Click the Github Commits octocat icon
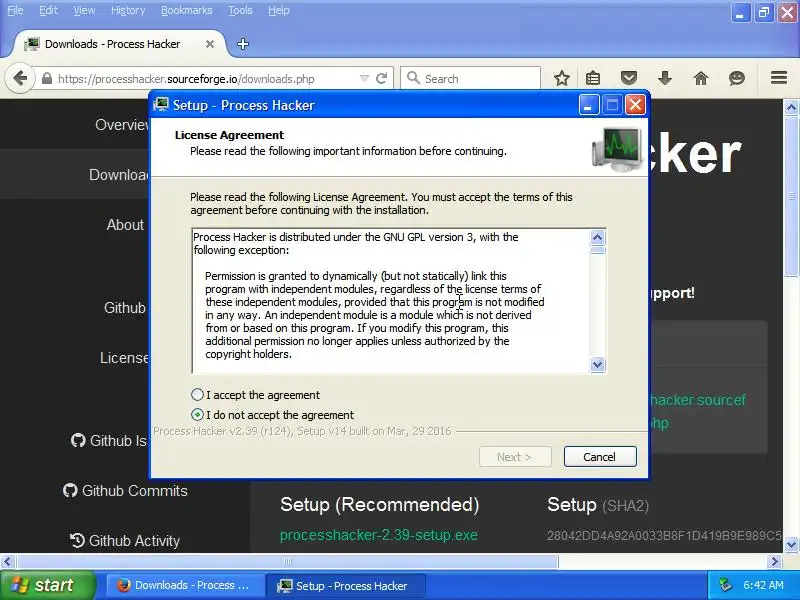Image resolution: width=800 pixels, height=600 pixels. coord(70,490)
